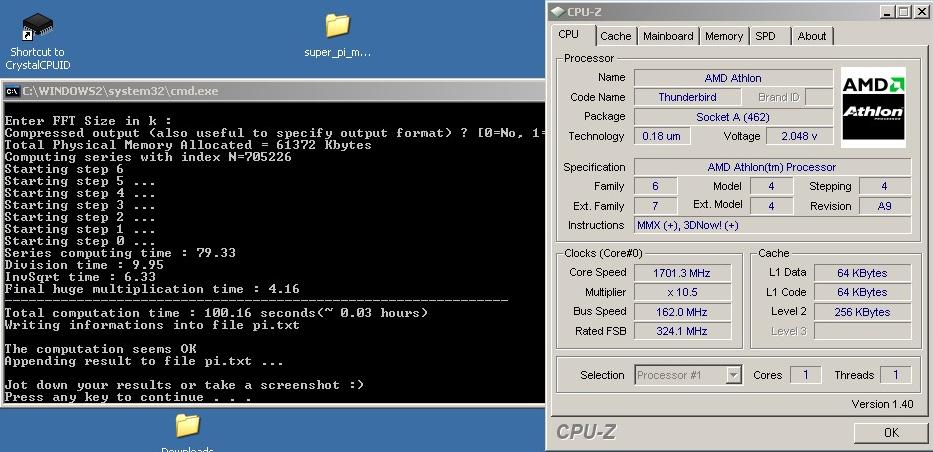This screenshot has width=933, height=452.
Task: Click the Specification field AMD Athlon(tm) Processor
Action: tap(772, 167)
